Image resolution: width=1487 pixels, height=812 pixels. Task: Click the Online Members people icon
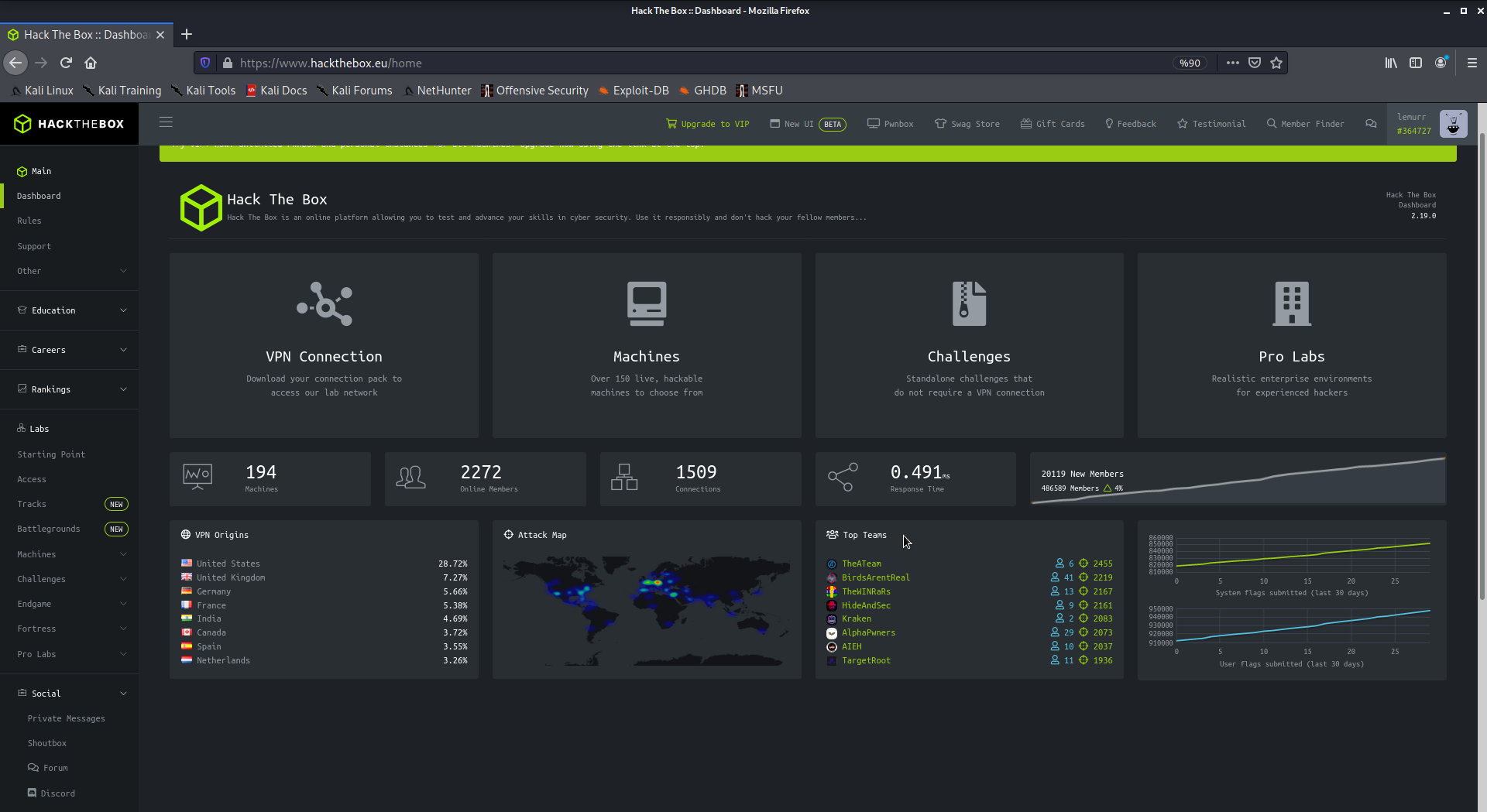point(410,477)
